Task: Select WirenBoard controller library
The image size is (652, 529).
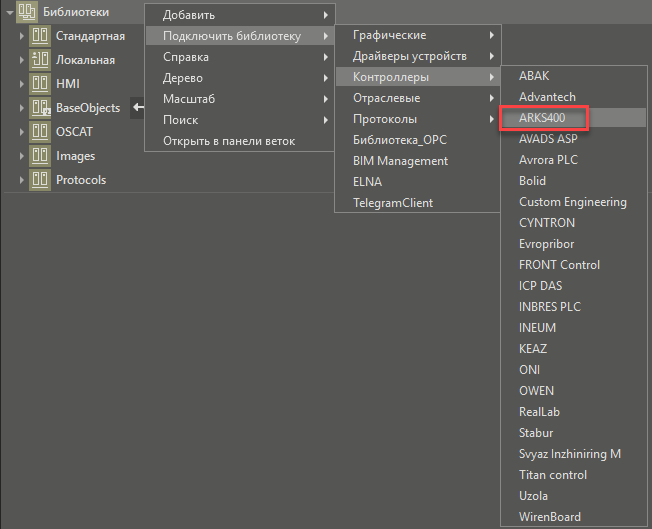Action: 574,517
